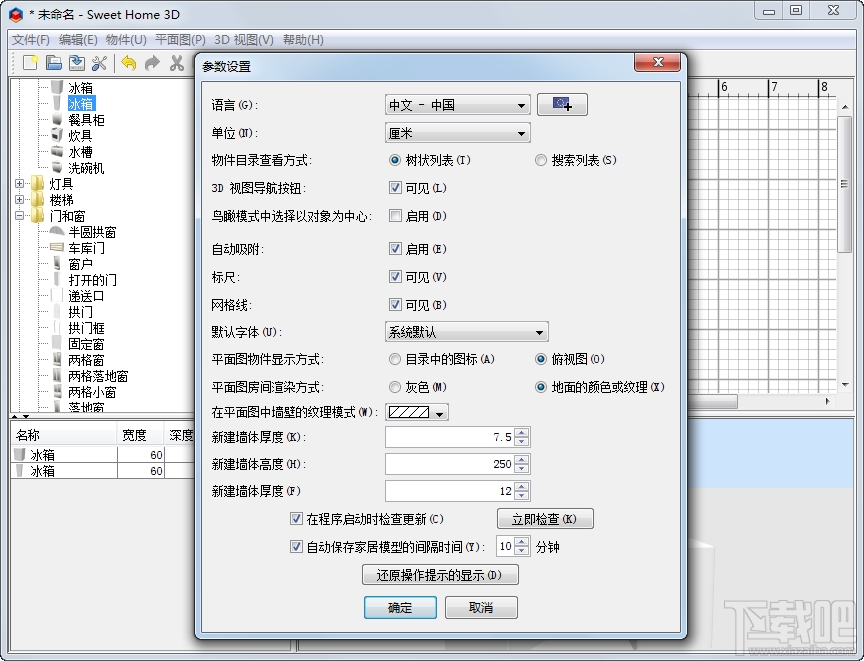Close the 参数设置 dialog
The width and height of the screenshot is (864, 661).
pos(658,62)
